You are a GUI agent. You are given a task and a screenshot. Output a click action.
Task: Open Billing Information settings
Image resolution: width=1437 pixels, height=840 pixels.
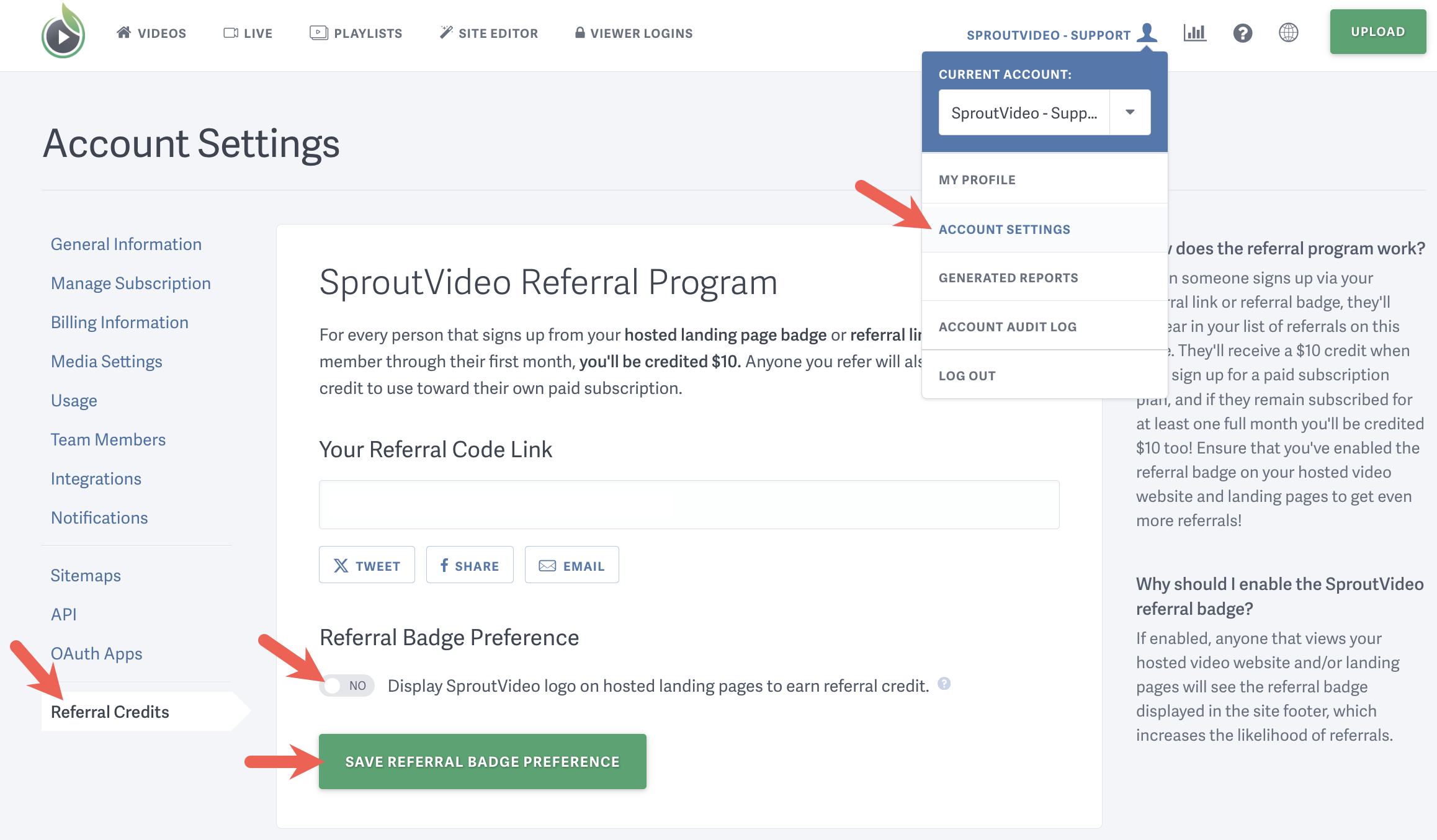(x=120, y=322)
